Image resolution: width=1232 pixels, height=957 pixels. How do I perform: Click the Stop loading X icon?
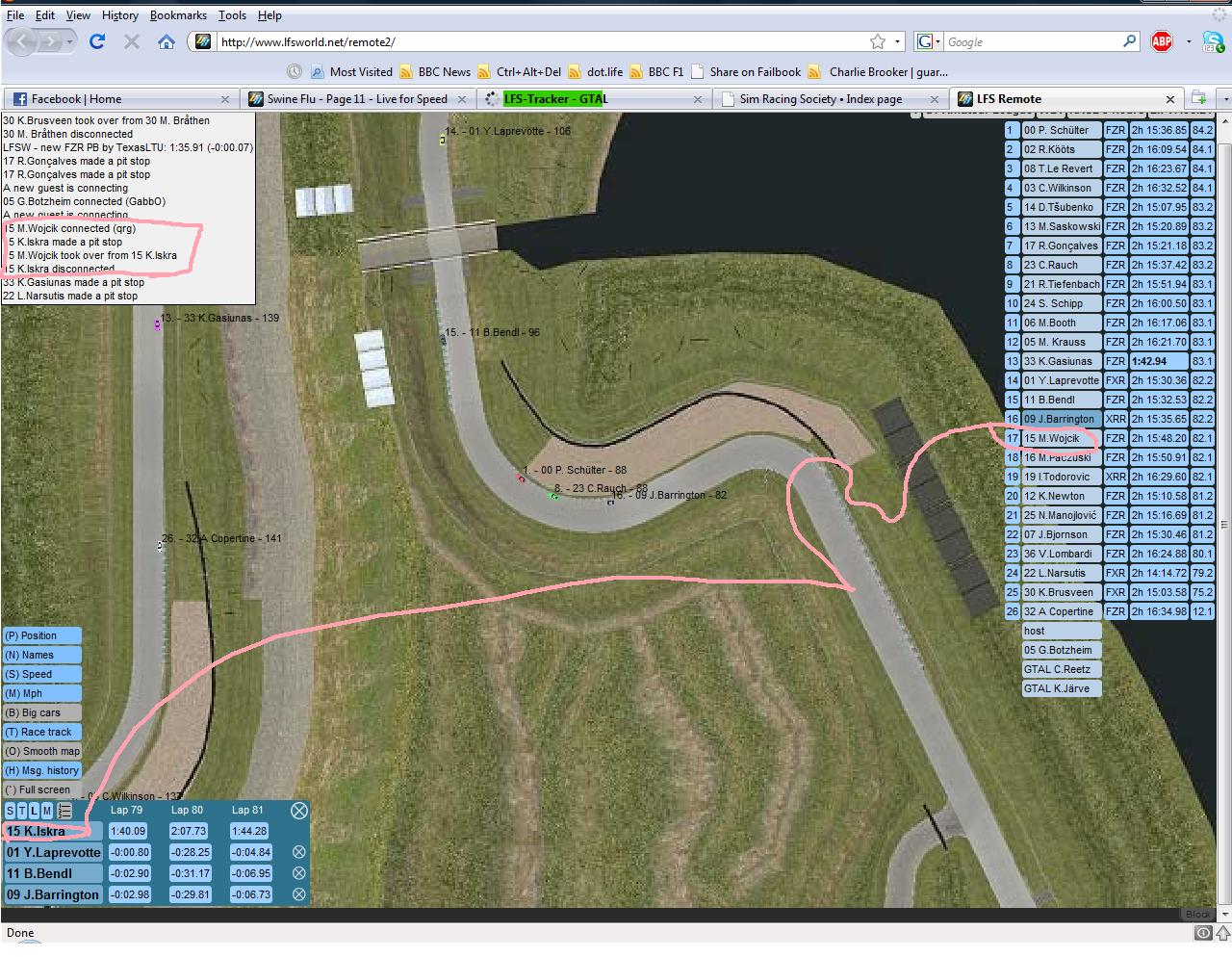point(132,41)
